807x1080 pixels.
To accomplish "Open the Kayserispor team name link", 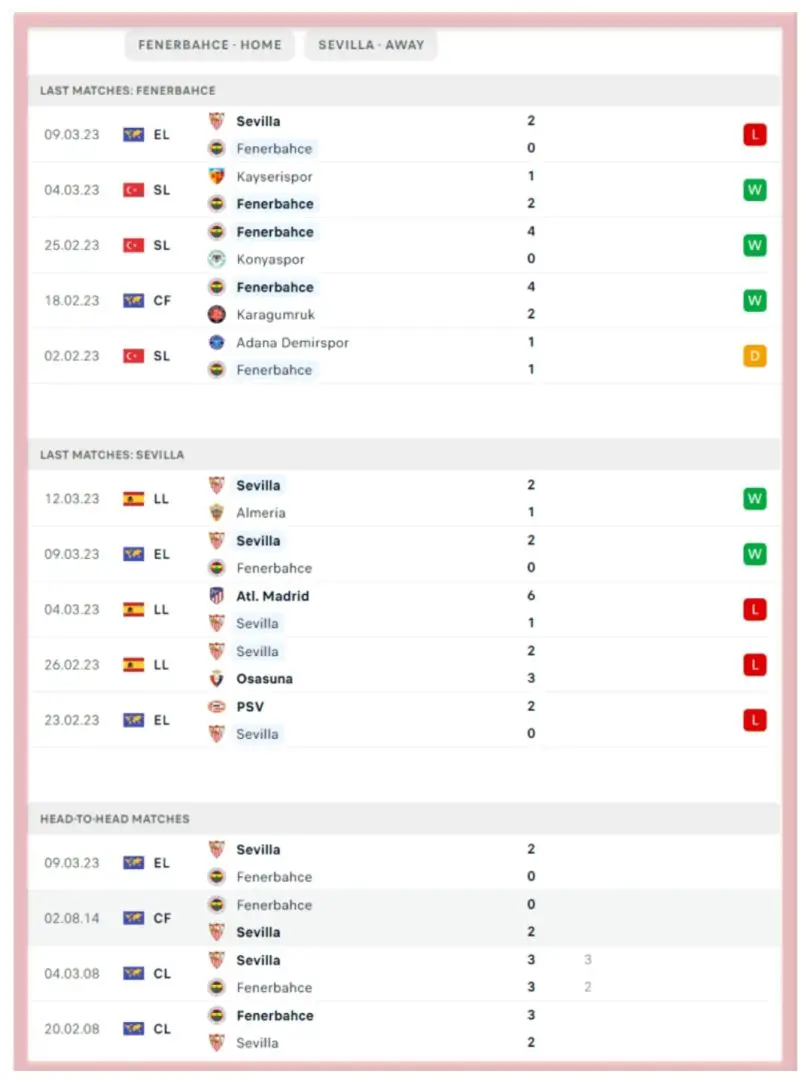I will 274,176.
